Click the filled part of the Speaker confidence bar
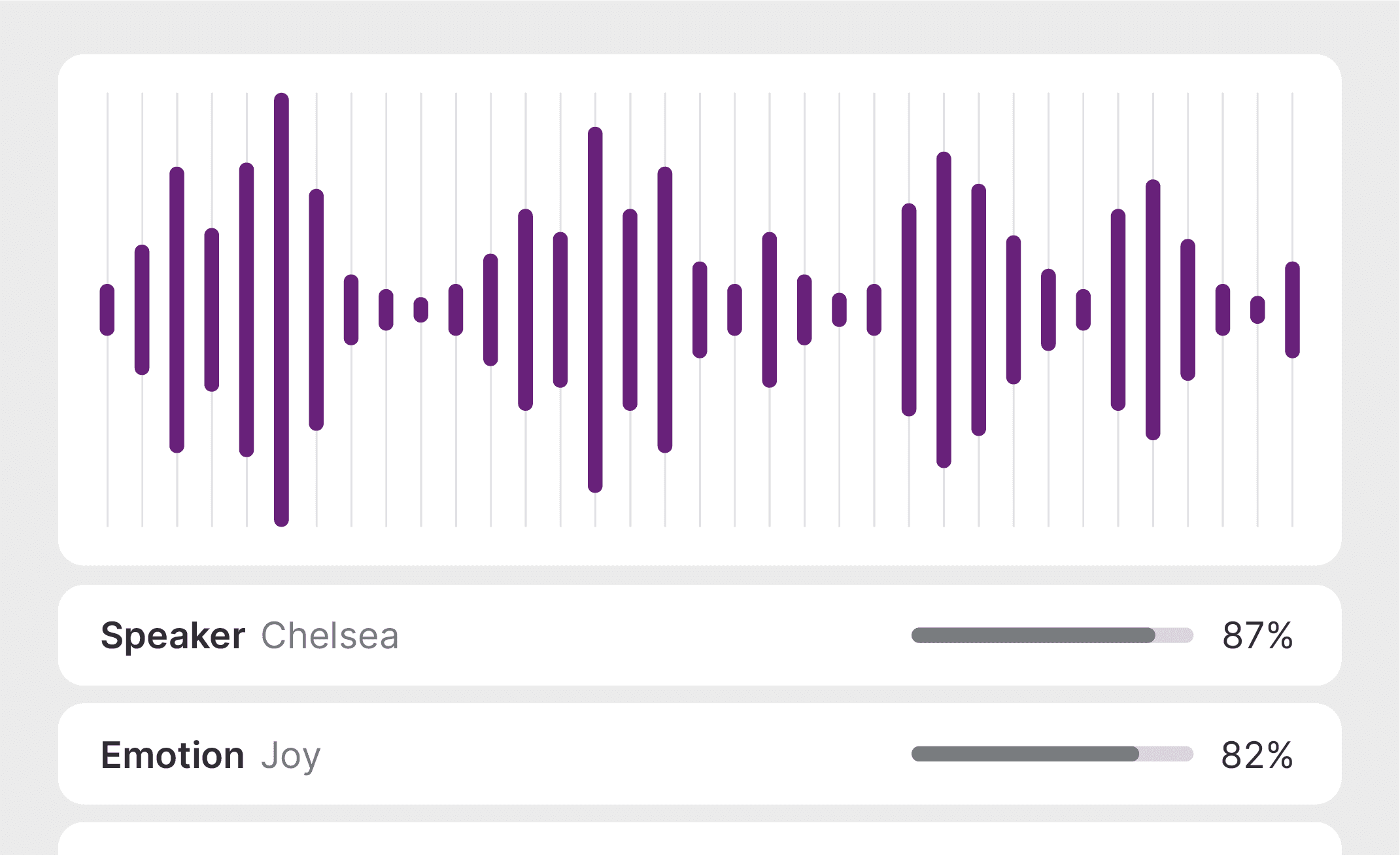This screenshot has width=1400, height=855. pyautogui.click(x=1033, y=635)
